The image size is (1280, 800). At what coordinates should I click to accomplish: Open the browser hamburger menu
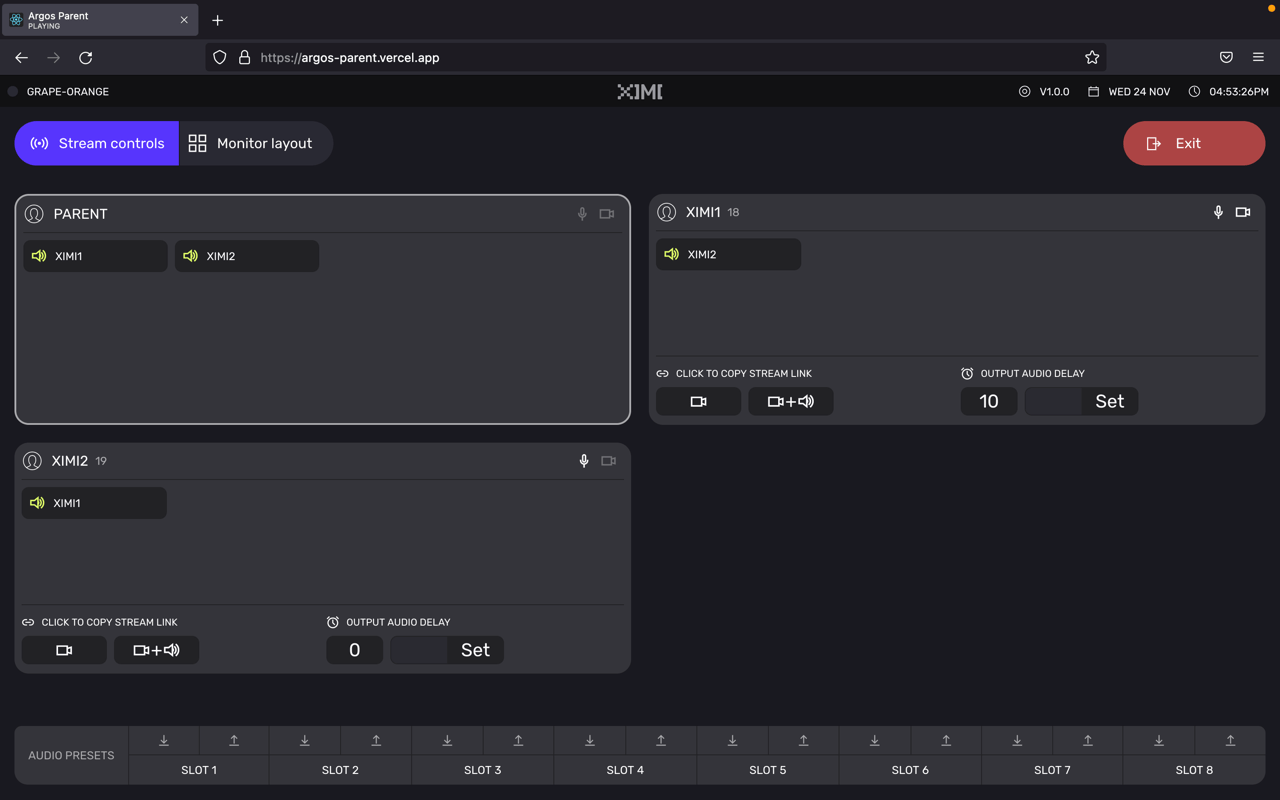(1258, 58)
